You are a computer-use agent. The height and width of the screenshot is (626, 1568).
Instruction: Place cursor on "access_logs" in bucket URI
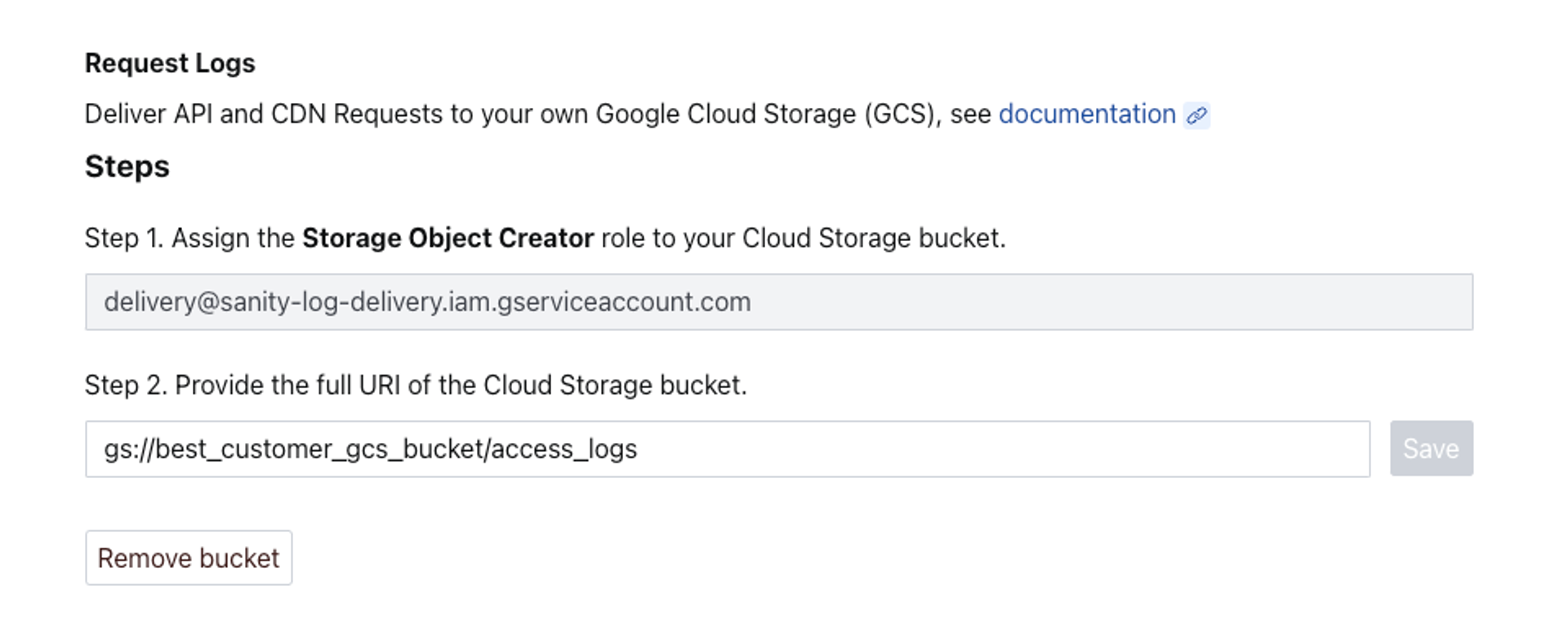(x=563, y=449)
